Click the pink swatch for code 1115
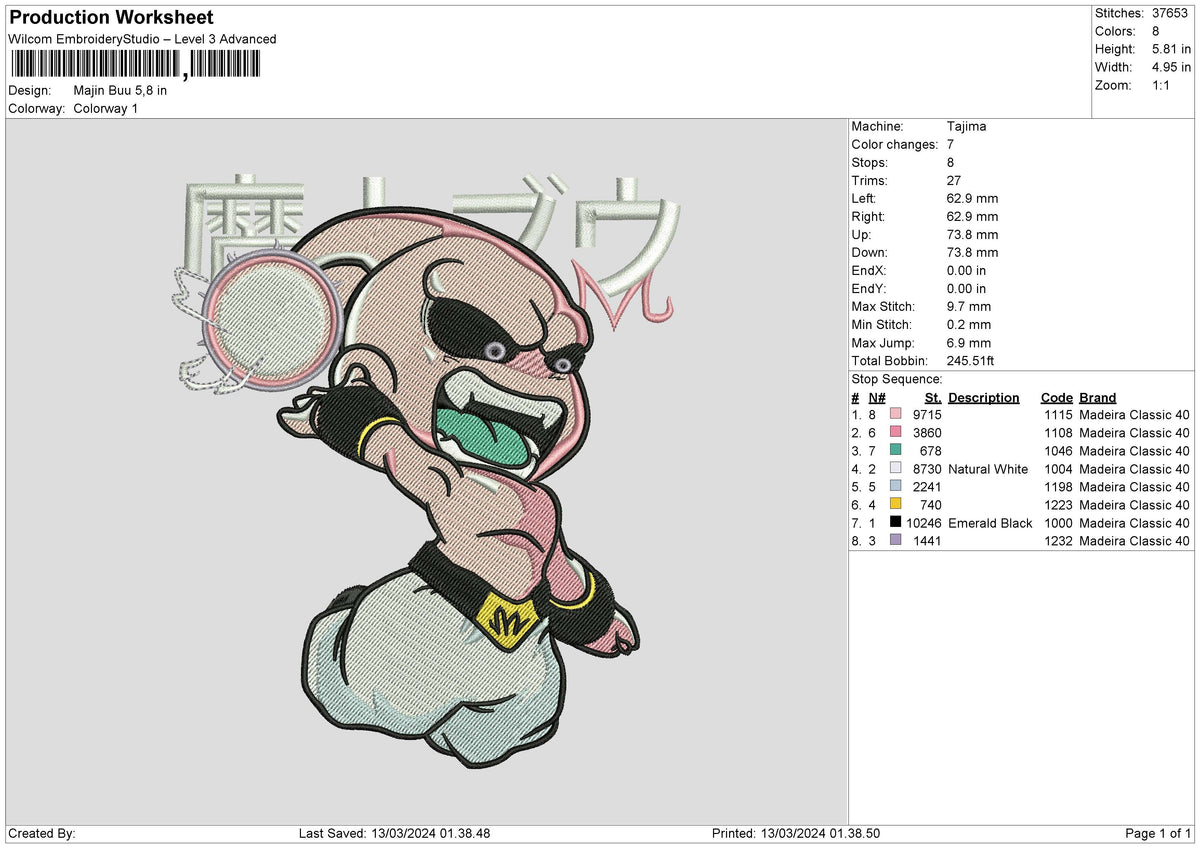 point(895,415)
